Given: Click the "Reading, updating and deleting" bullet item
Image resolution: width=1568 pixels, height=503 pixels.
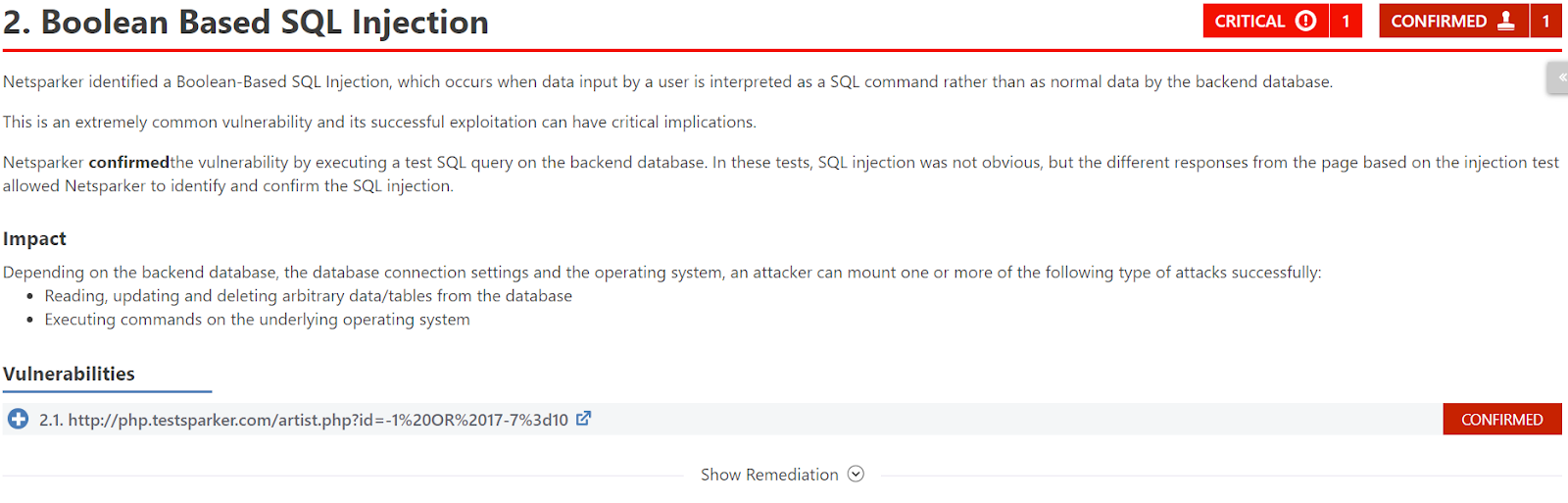Looking at the screenshot, I should 308,296.
